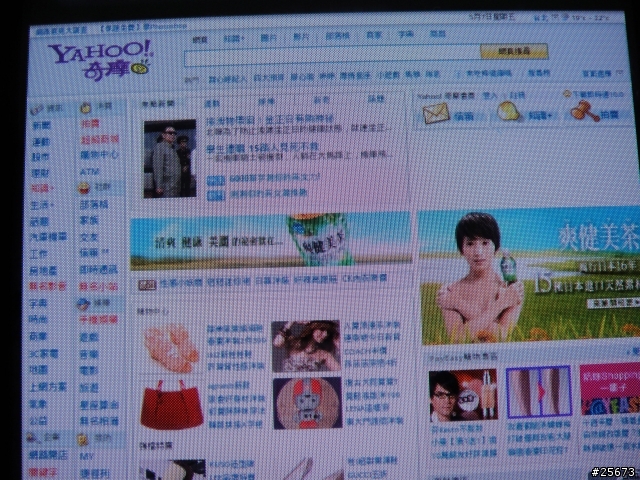The image size is (640, 480).
Task: Open the red handbag product thumbnail
Action: [x=172, y=404]
